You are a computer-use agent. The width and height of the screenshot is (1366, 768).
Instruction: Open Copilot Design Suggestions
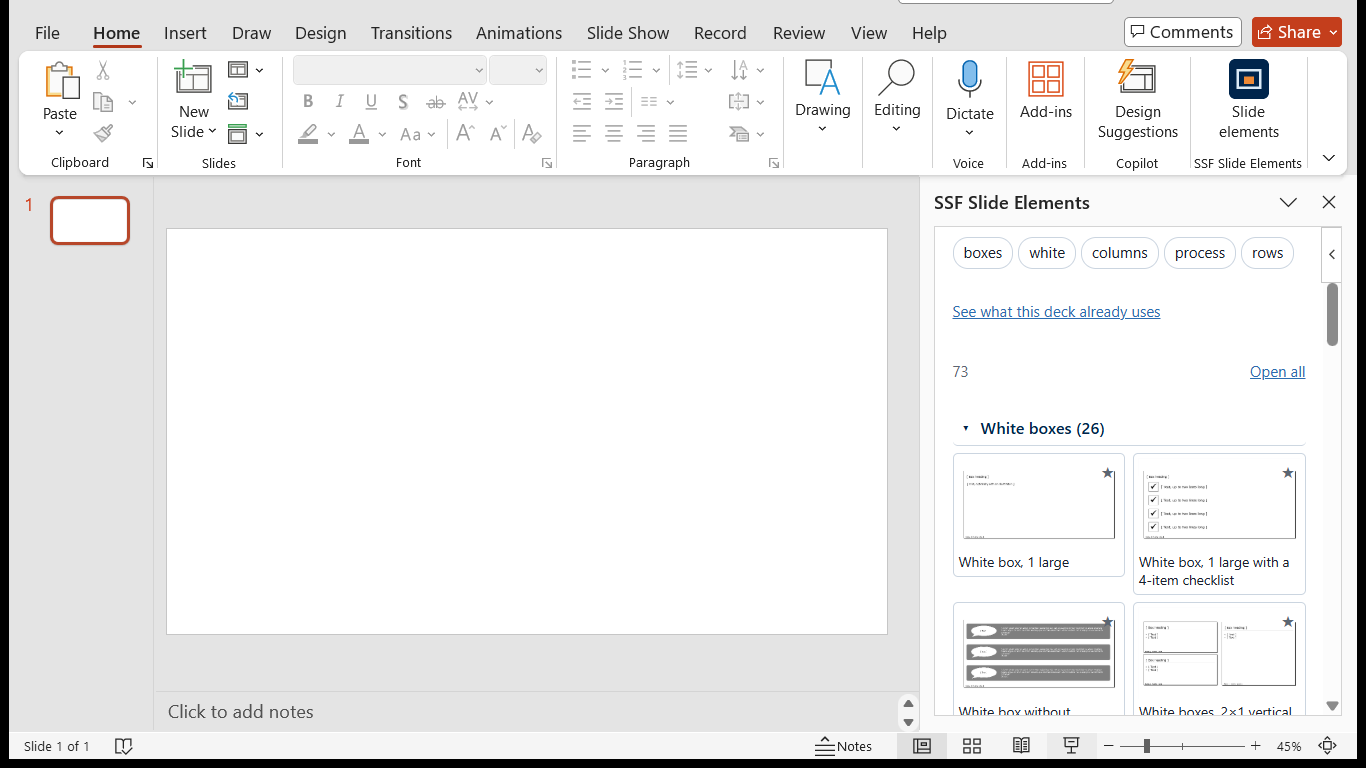click(x=1137, y=99)
